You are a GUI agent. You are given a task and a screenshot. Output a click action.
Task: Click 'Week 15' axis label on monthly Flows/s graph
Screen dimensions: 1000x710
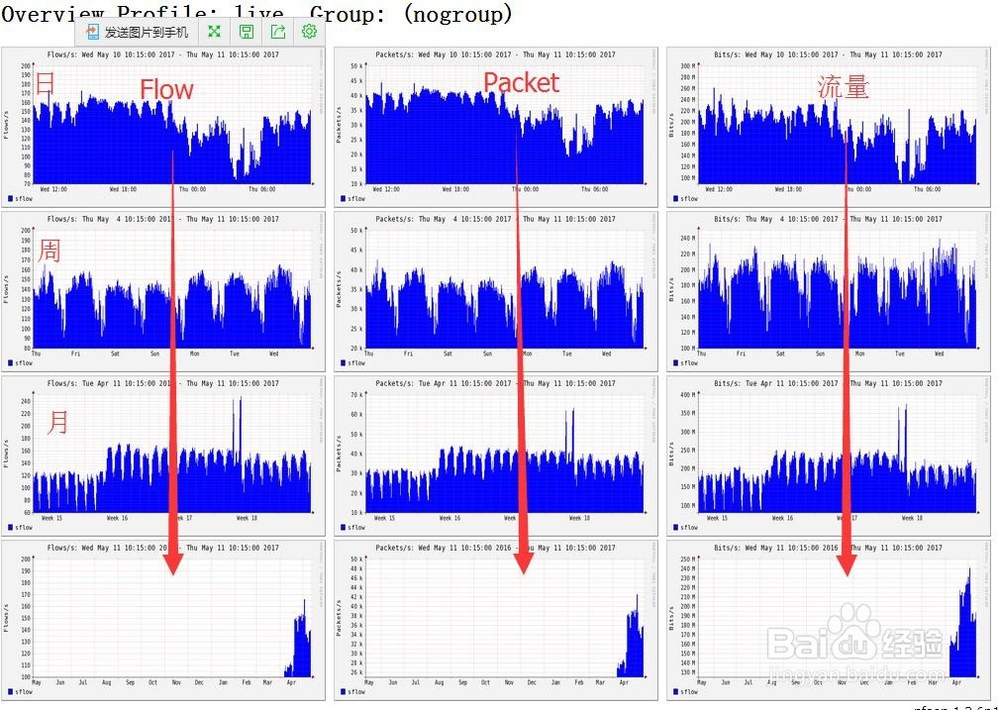pyautogui.click(x=52, y=519)
